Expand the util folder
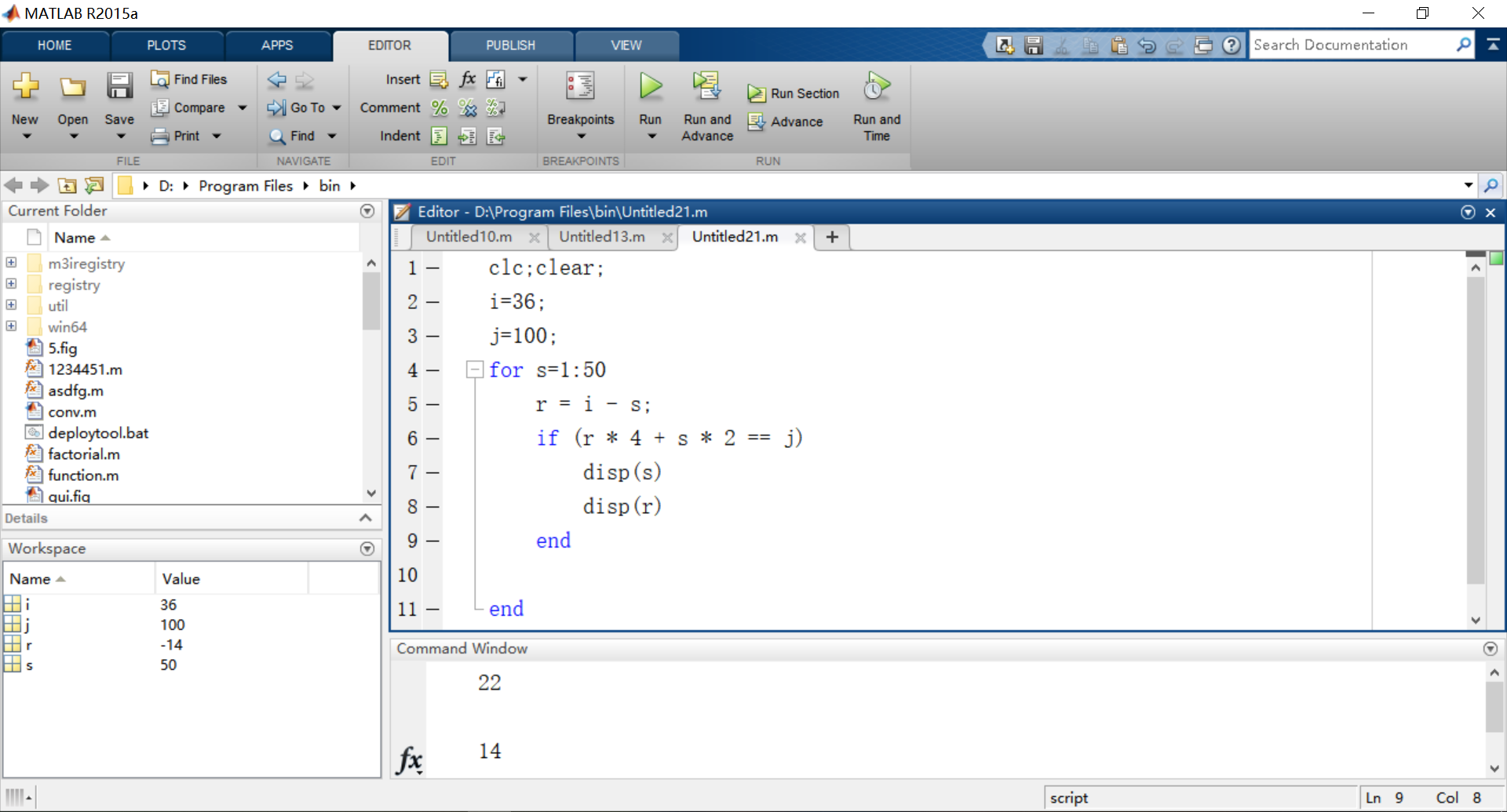The image size is (1507, 812). click(11, 305)
